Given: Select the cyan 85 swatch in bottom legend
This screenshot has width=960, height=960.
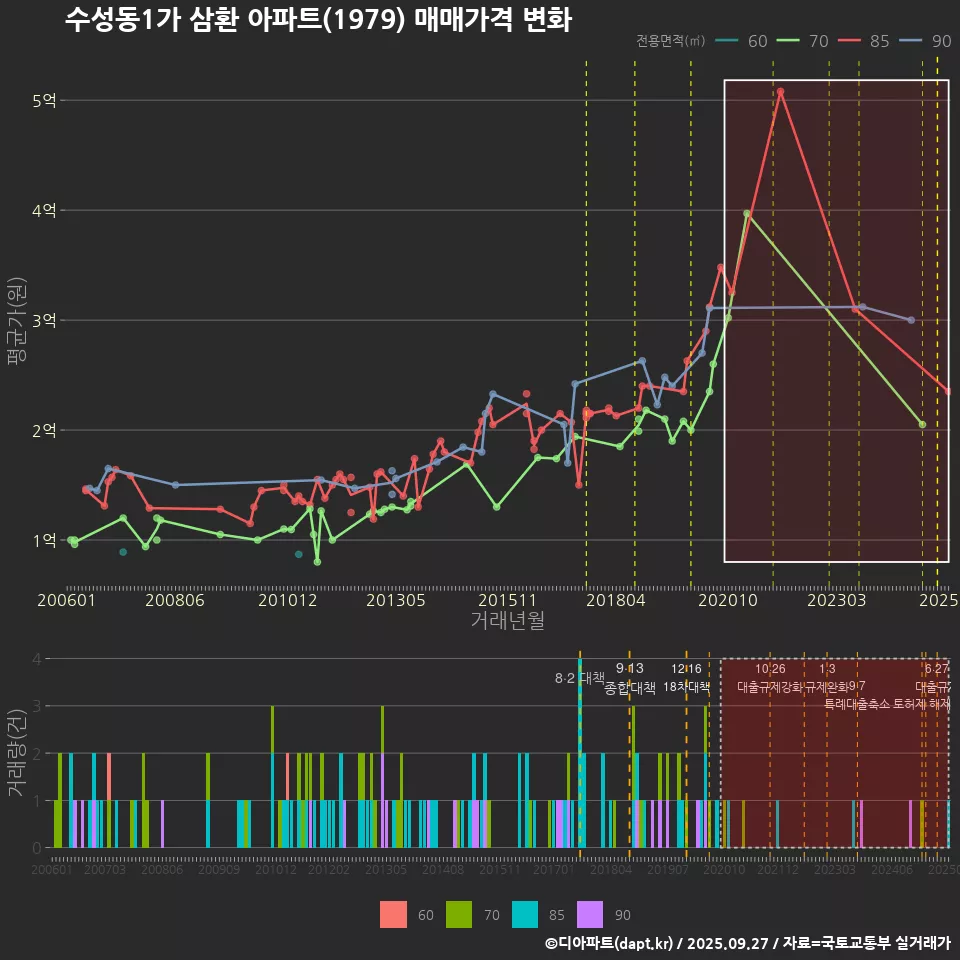Looking at the screenshot, I should [525, 914].
